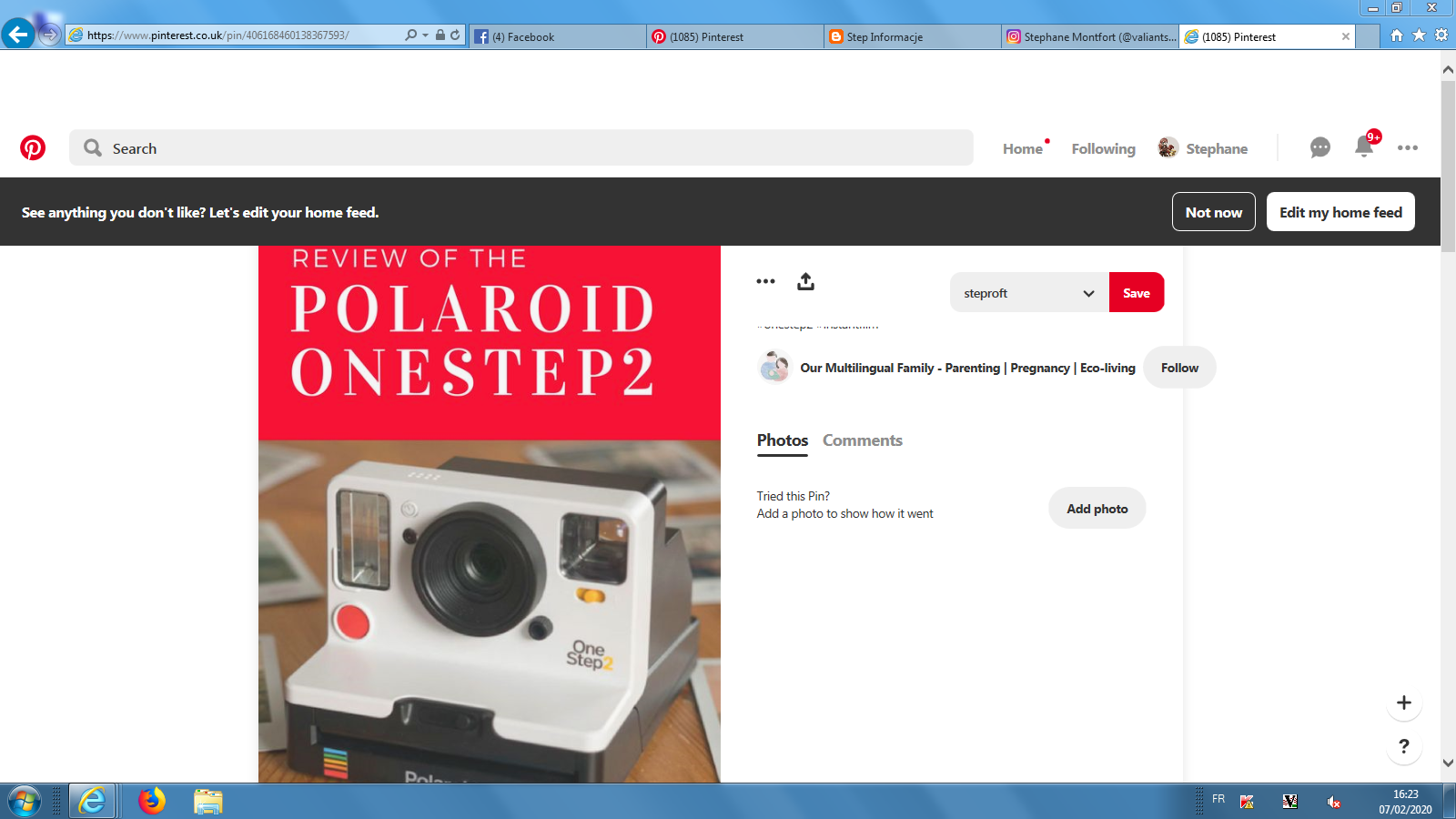Click the Stephane profile name

(1217, 148)
